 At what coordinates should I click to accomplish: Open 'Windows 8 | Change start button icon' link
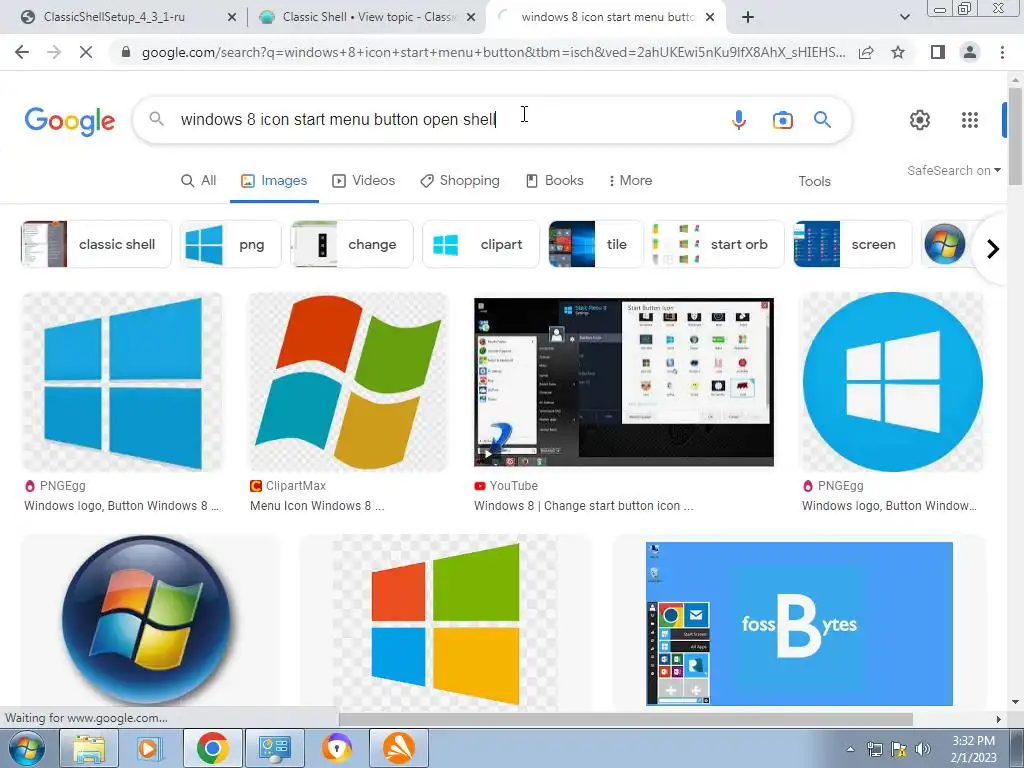pos(583,505)
